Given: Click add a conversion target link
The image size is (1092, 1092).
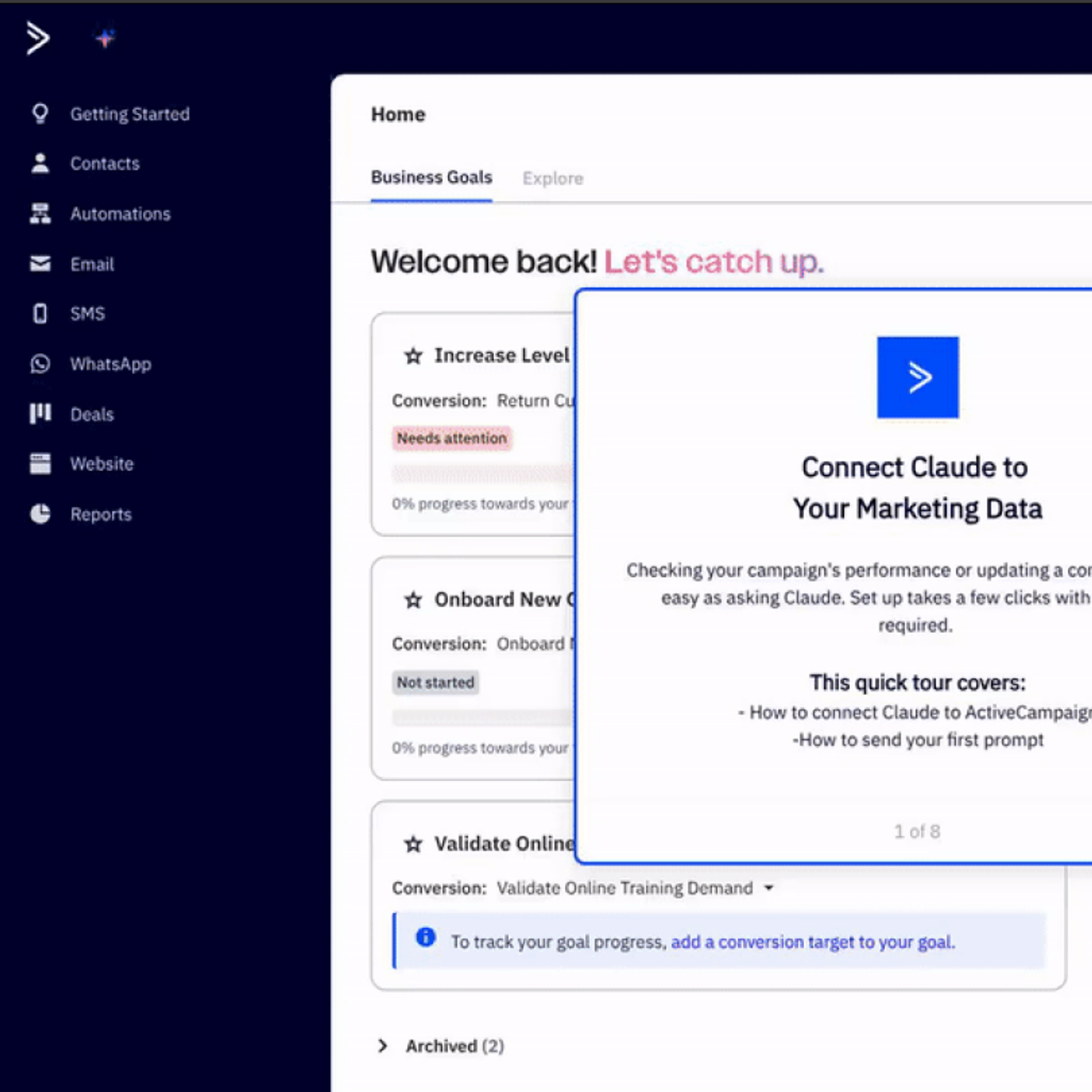Looking at the screenshot, I should point(812,942).
